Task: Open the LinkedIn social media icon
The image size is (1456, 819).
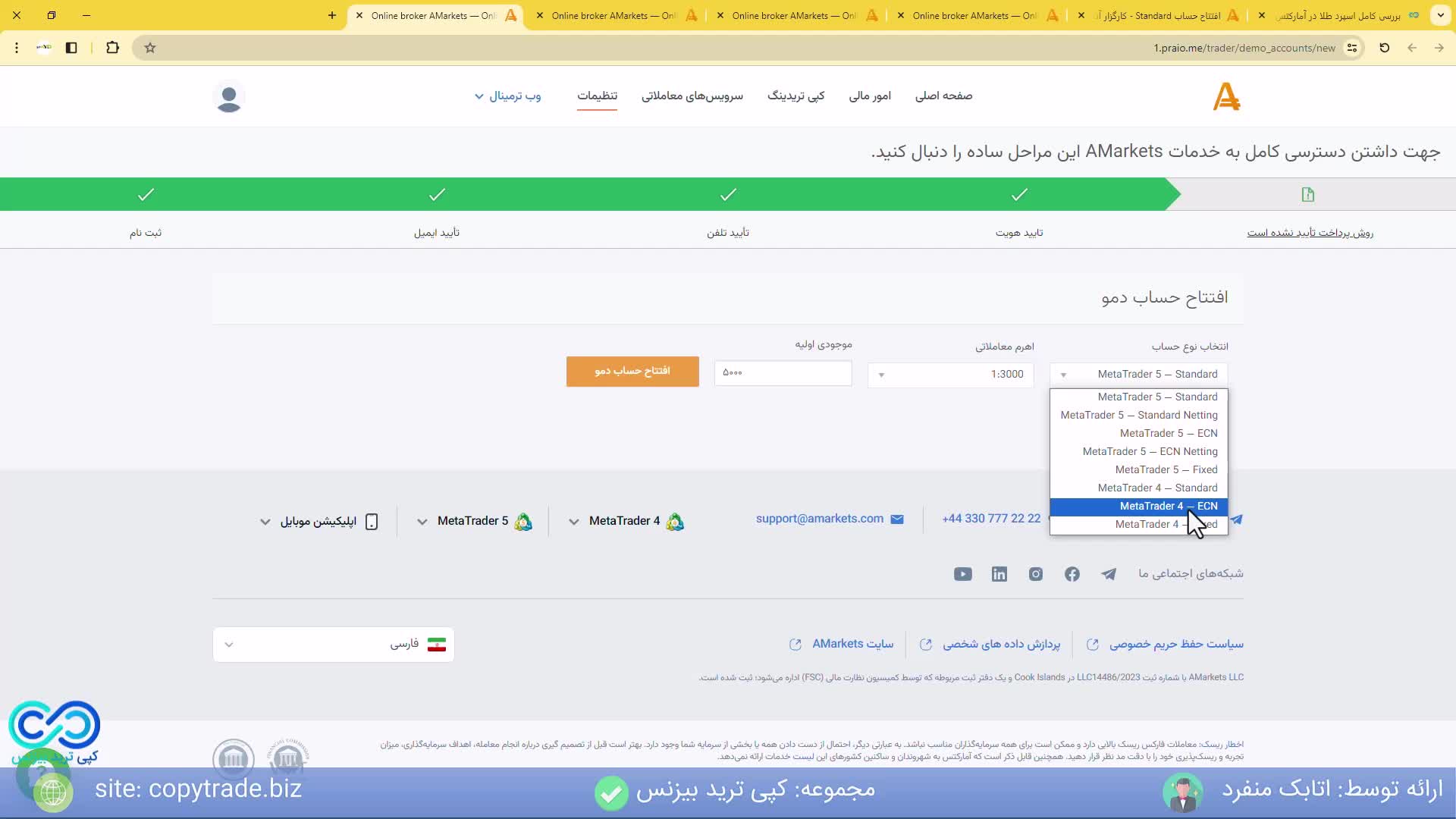Action: click(x=999, y=574)
